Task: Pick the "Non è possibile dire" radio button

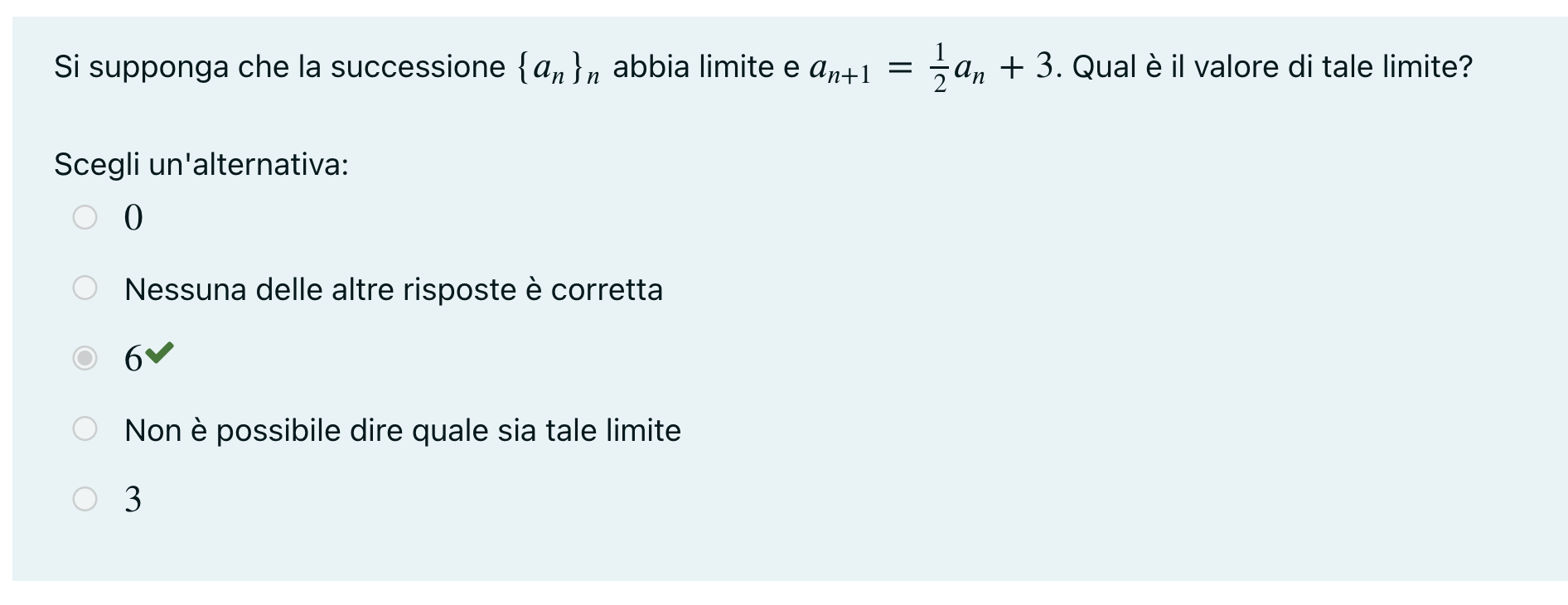Action: point(85,428)
